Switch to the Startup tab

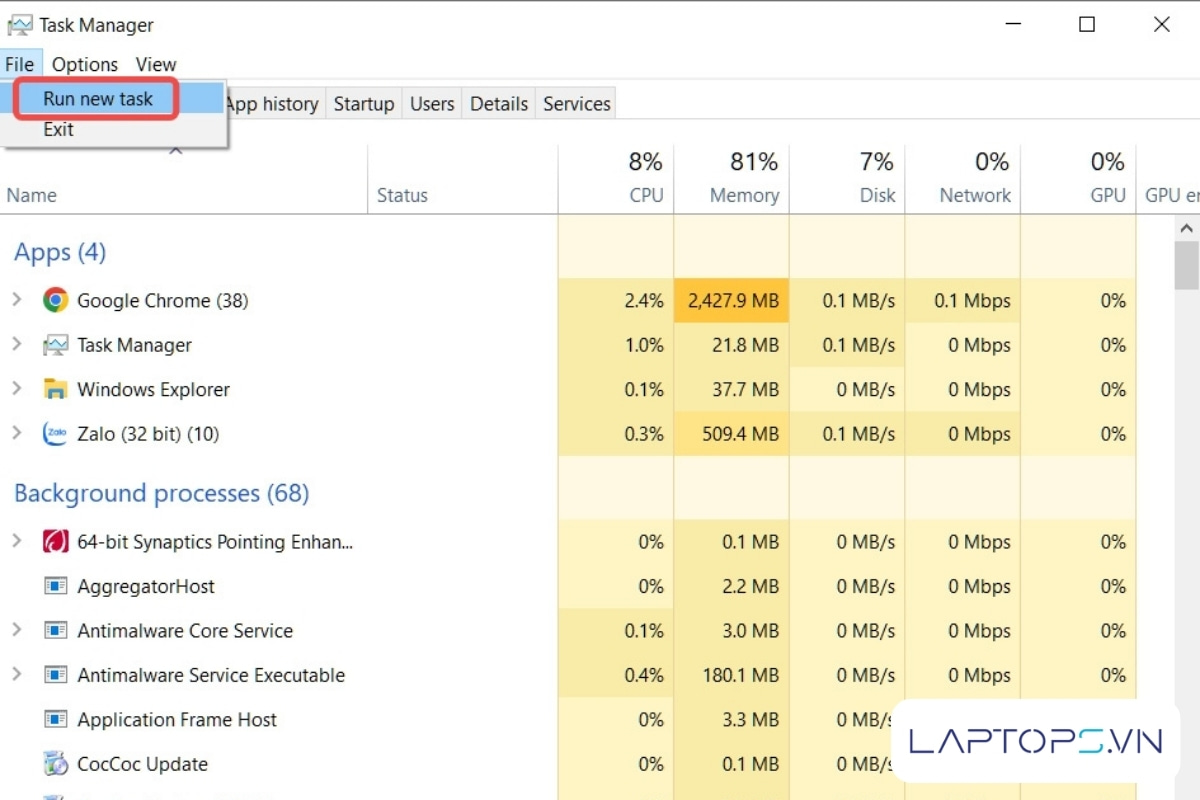[x=363, y=104]
